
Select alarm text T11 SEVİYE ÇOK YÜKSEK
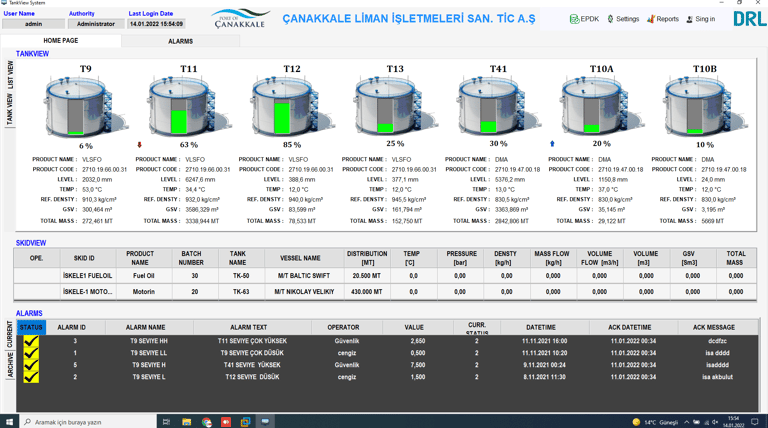[x=252, y=341]
